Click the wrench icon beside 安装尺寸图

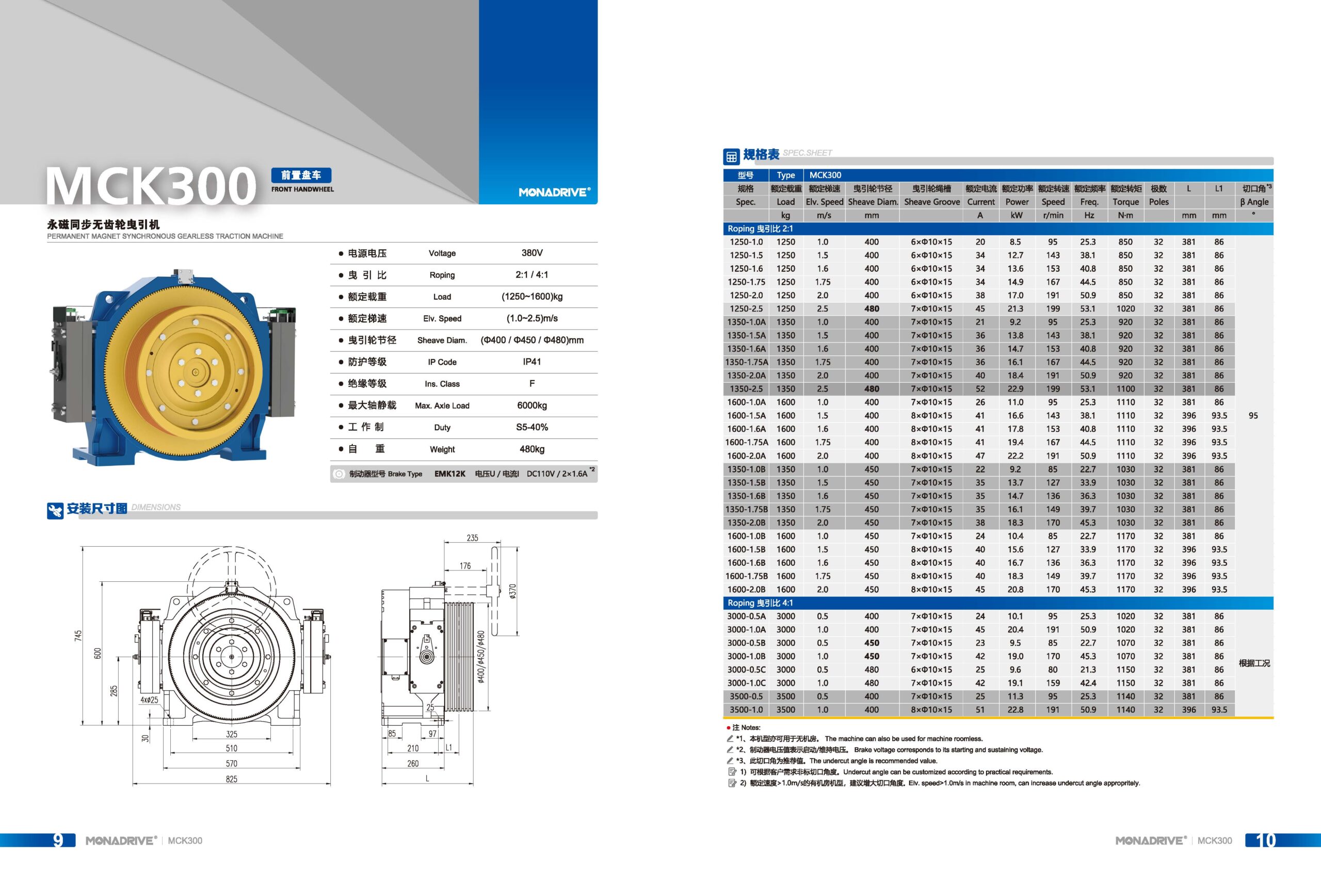tap(55, 511)
